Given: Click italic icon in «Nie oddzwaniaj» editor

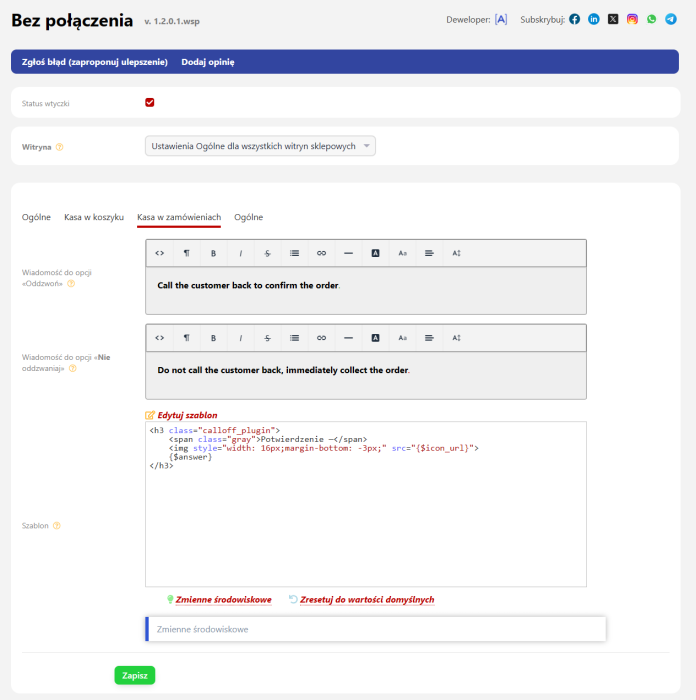Looking at the screenshot, I should pyautogui.click(x=240, y=338).
